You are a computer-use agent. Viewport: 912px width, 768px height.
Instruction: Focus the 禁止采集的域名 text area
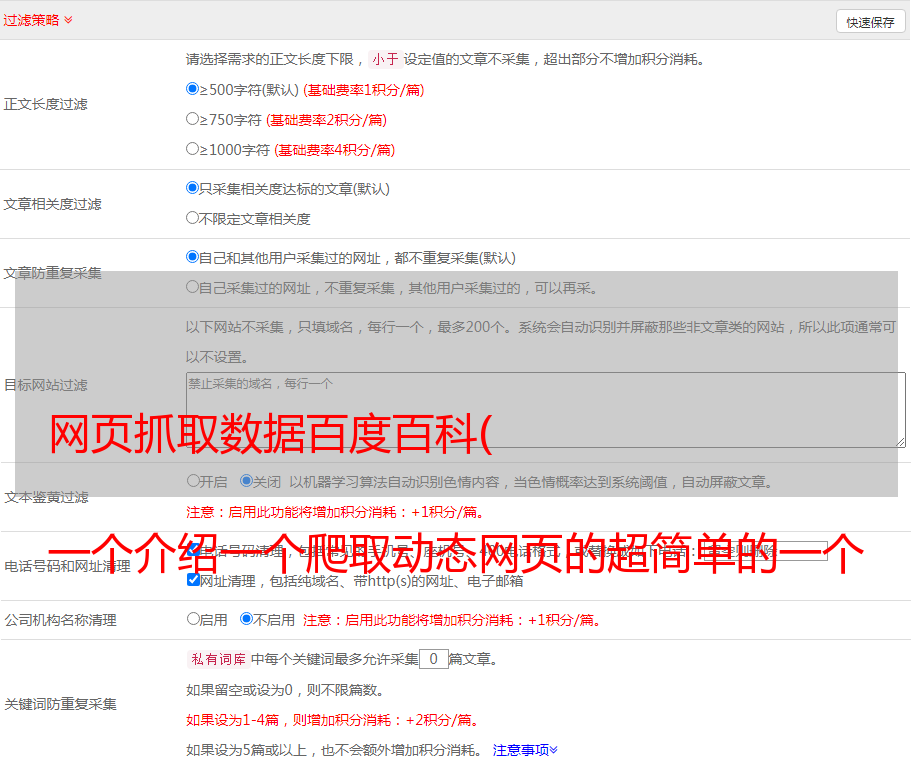click(x=546, y=410)
